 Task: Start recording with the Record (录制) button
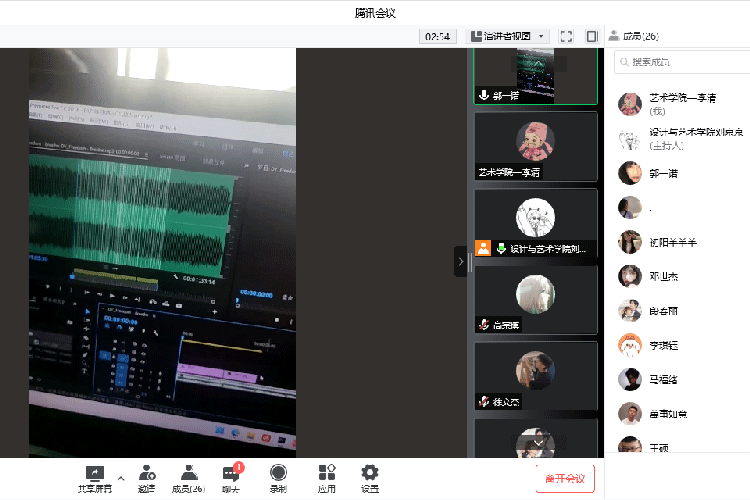pyautogui.click(x=278, y=477)
